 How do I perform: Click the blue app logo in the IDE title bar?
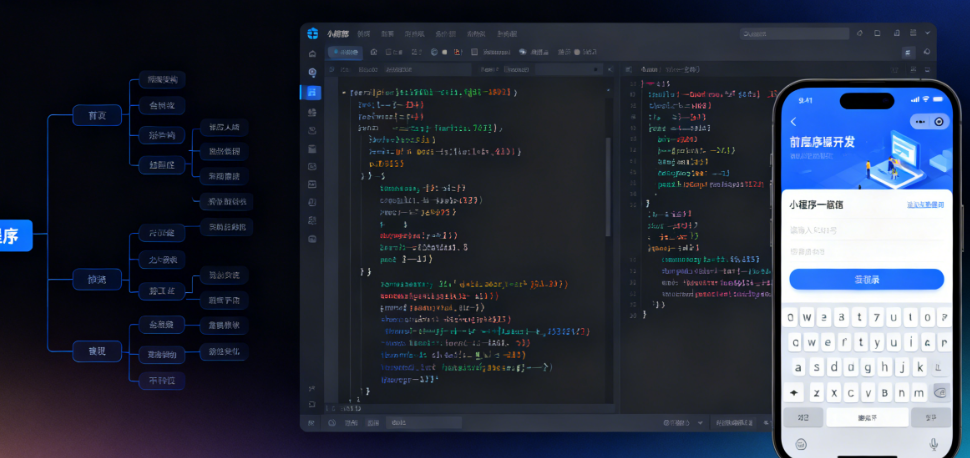[313, 34]
